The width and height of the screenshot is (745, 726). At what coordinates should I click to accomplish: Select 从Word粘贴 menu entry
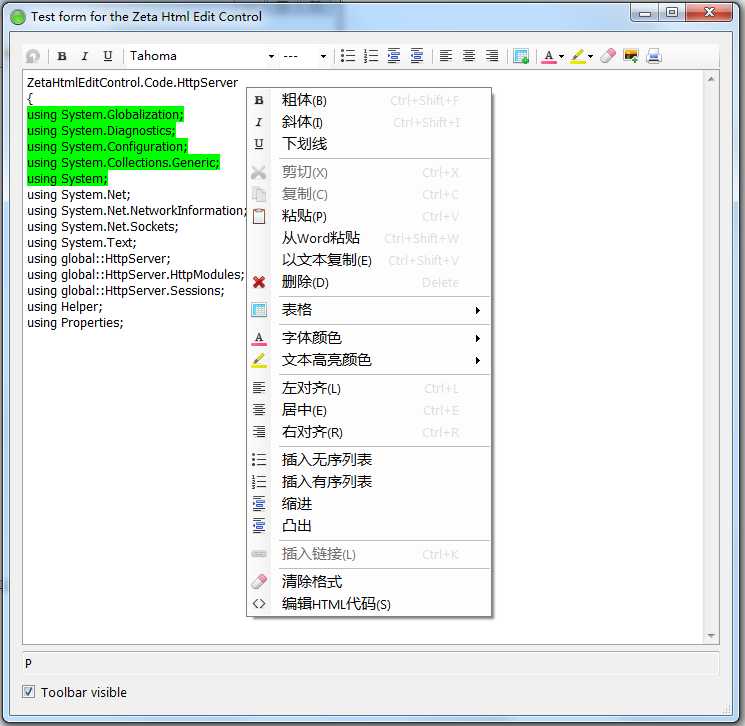(x=370, y=238)
